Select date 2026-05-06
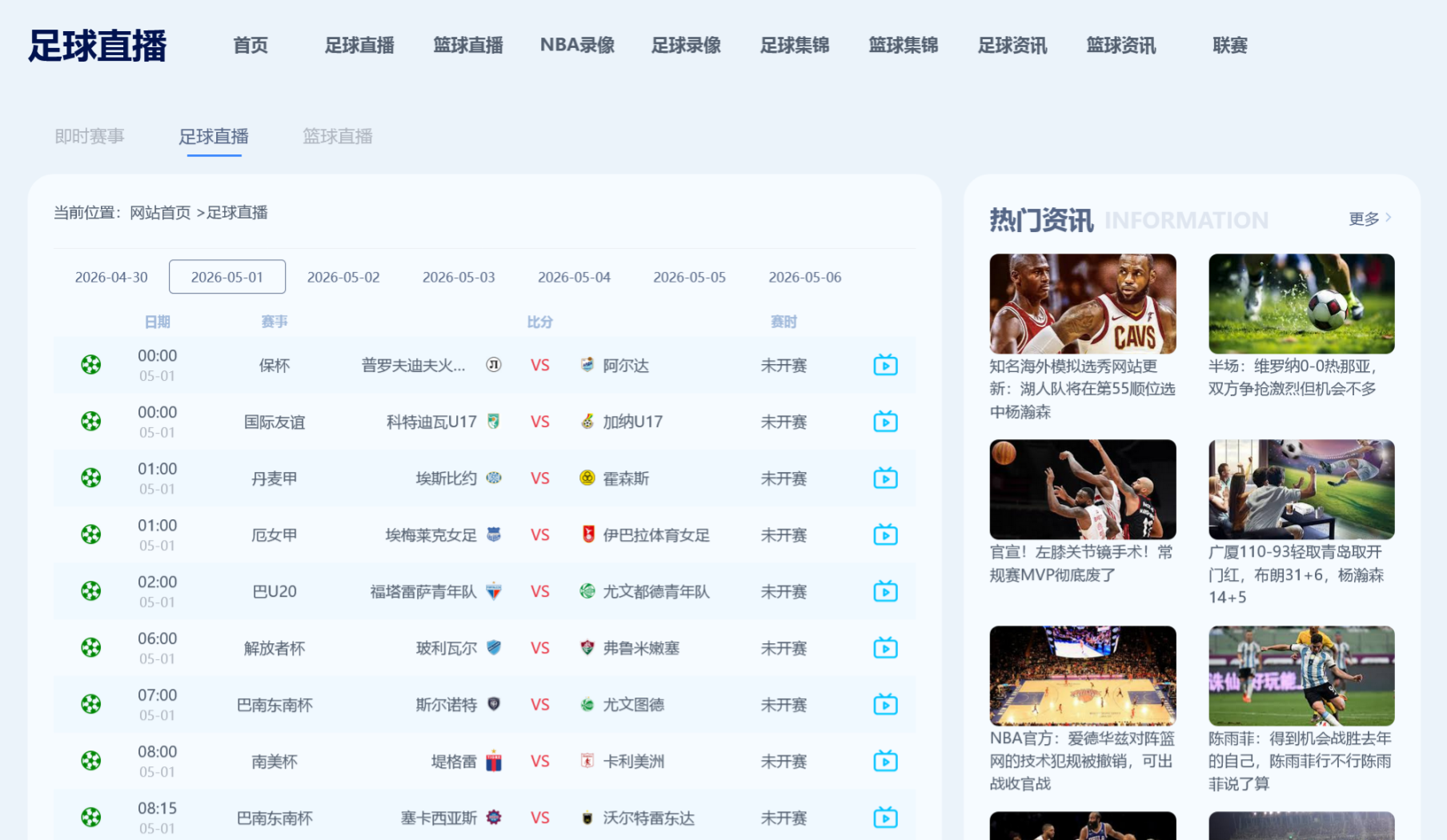 click(x=805, y=277)
